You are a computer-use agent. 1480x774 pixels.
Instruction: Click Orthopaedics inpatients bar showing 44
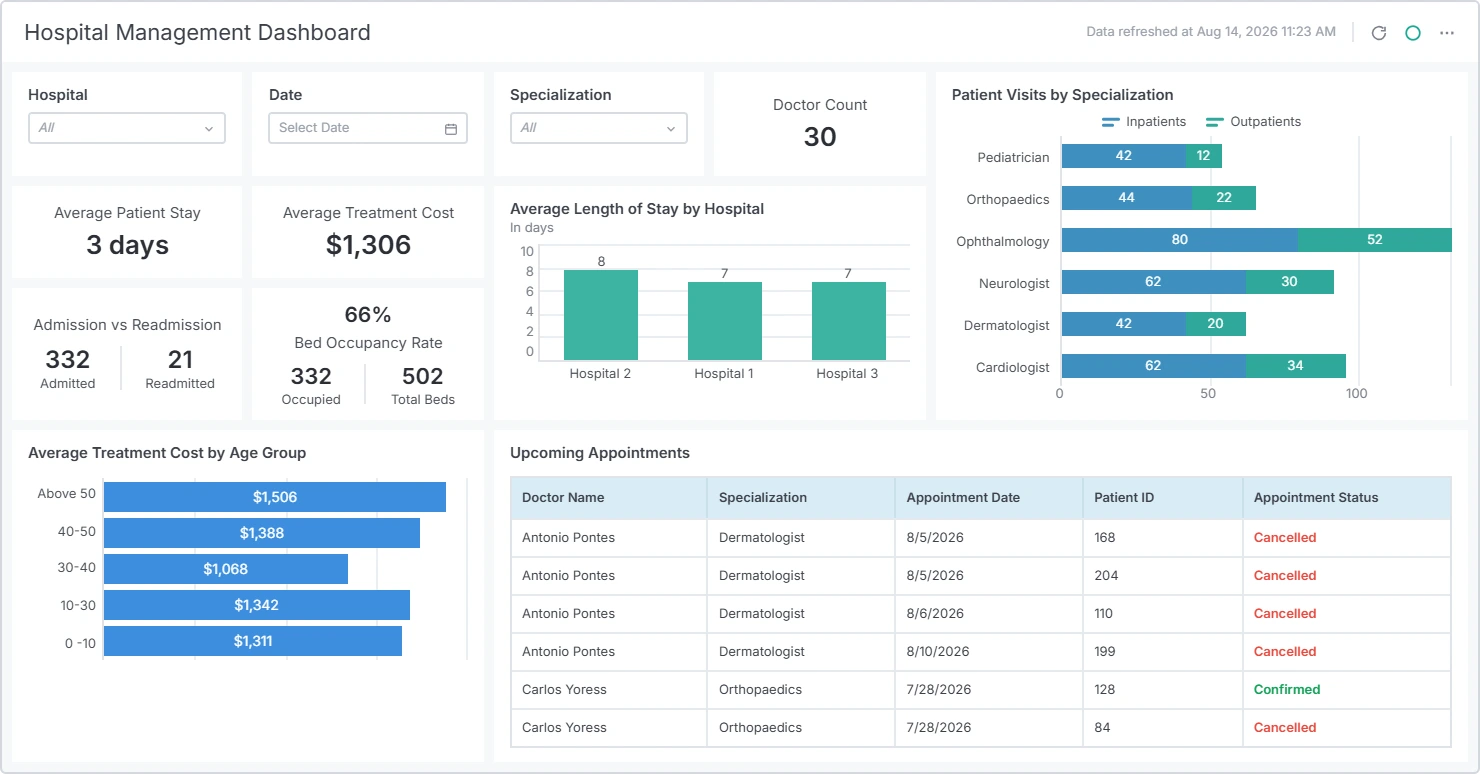1127,198
